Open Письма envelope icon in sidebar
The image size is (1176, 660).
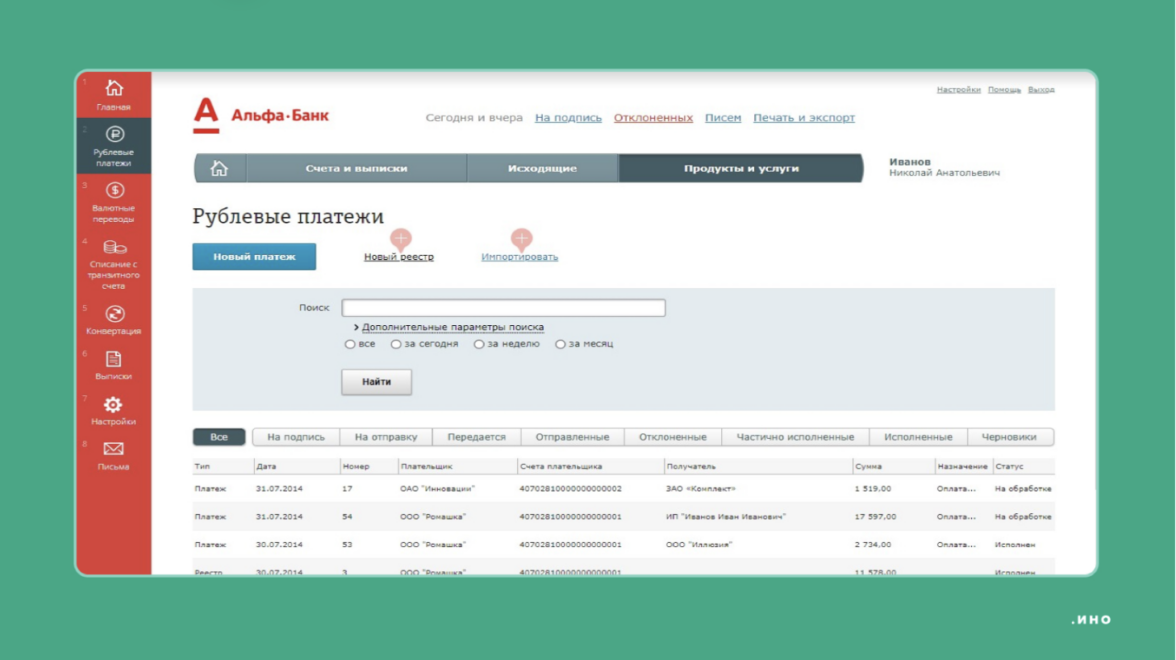pos(114,450)
